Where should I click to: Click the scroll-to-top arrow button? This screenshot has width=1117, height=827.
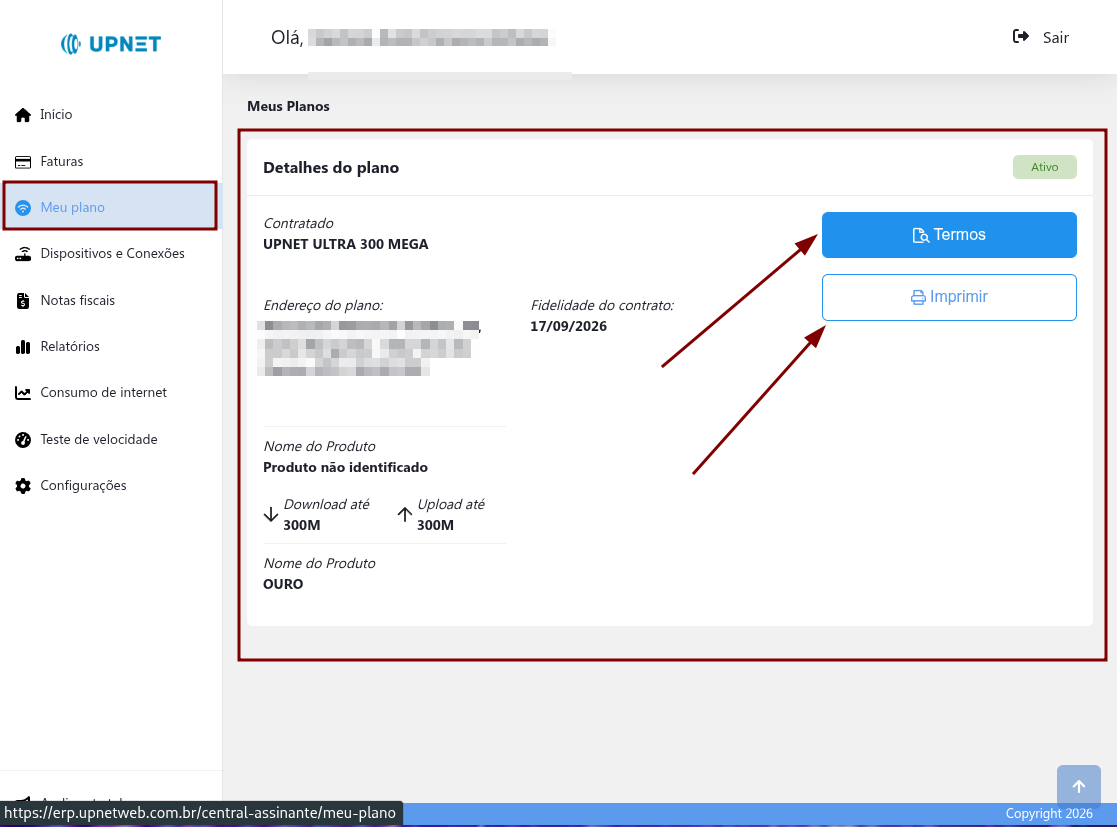[x=1078, y=787]
